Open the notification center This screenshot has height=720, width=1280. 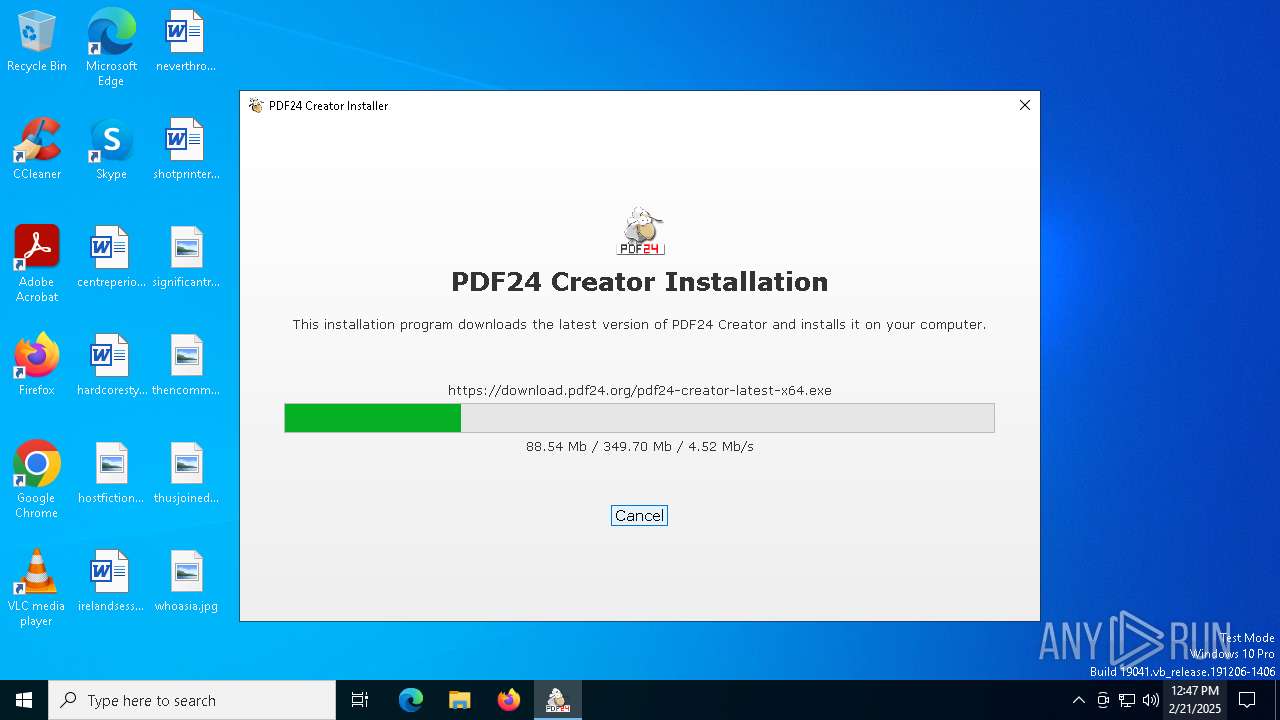tap(1247, 700)
